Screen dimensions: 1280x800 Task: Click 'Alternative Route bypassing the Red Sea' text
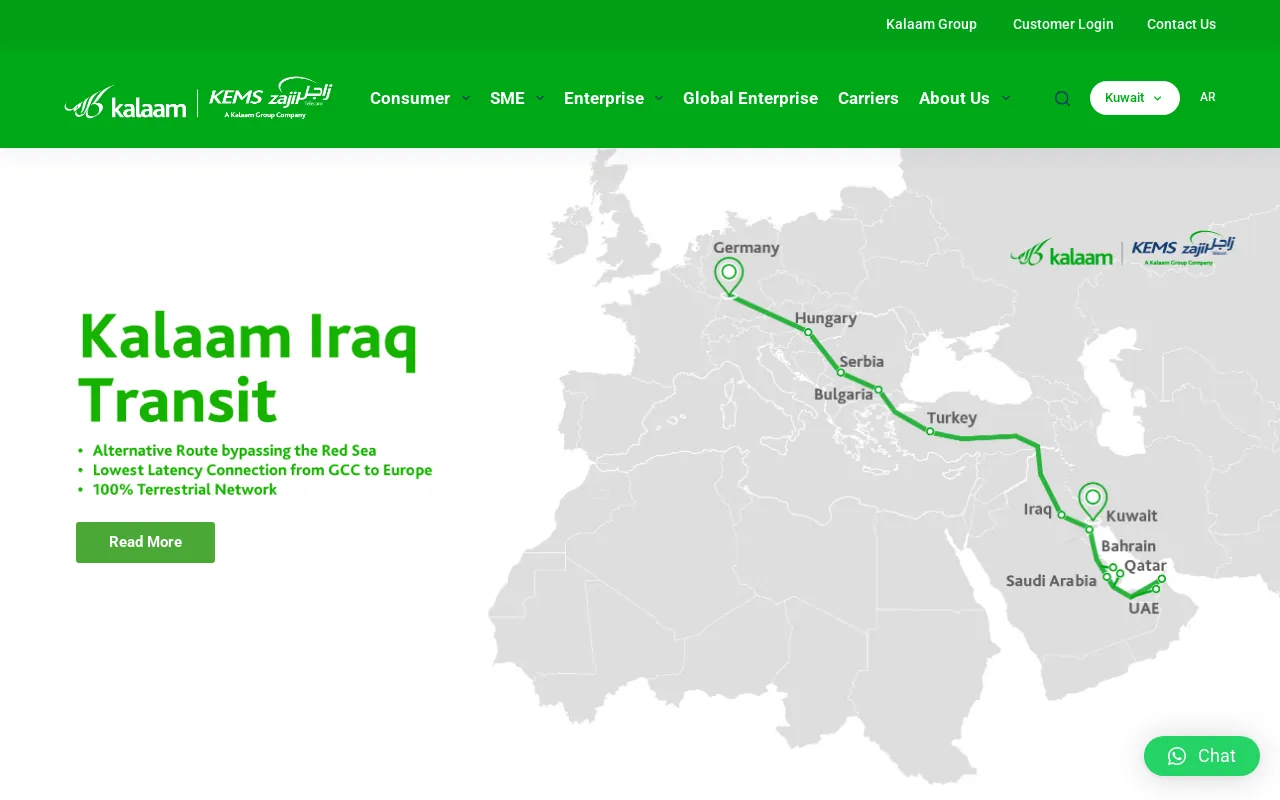(x=234, y=451)
